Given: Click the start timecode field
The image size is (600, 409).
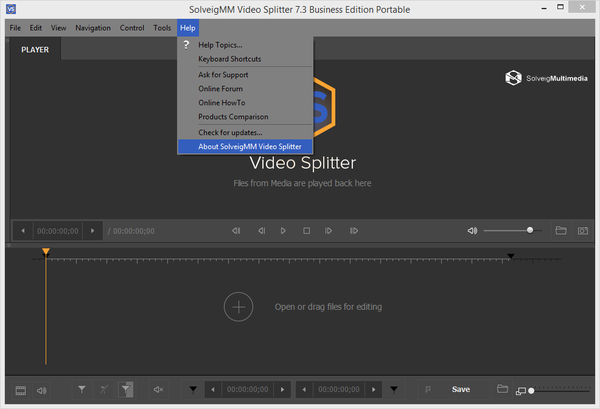Looking at the screenshot, I should 248,389.
